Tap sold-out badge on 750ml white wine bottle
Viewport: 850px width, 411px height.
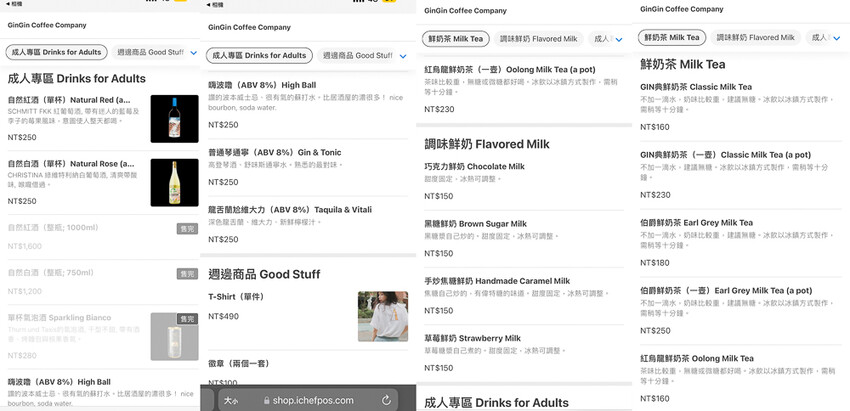click(187, 273)
